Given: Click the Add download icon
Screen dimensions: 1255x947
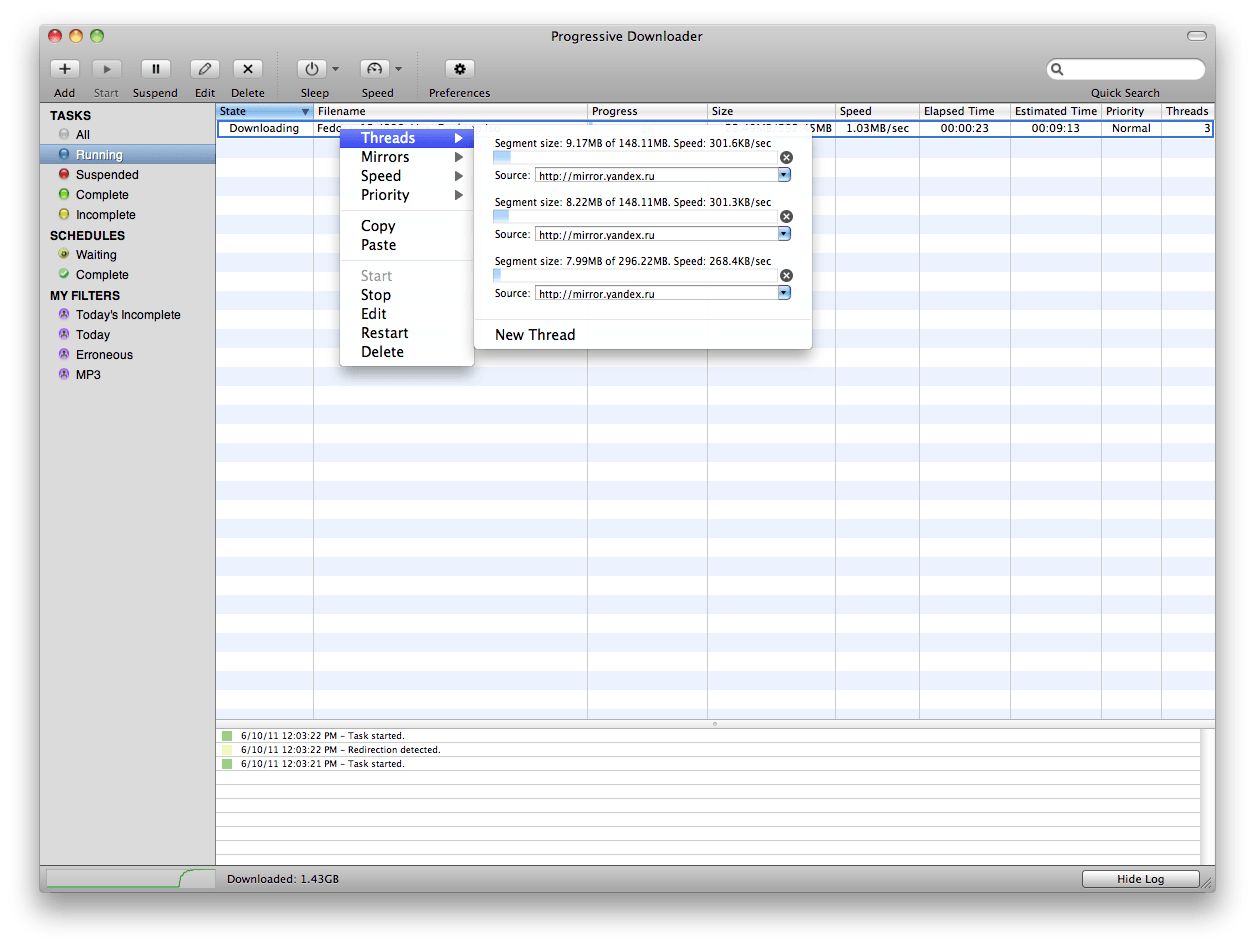Looking at the screenshot, I should tap(64, 69).
